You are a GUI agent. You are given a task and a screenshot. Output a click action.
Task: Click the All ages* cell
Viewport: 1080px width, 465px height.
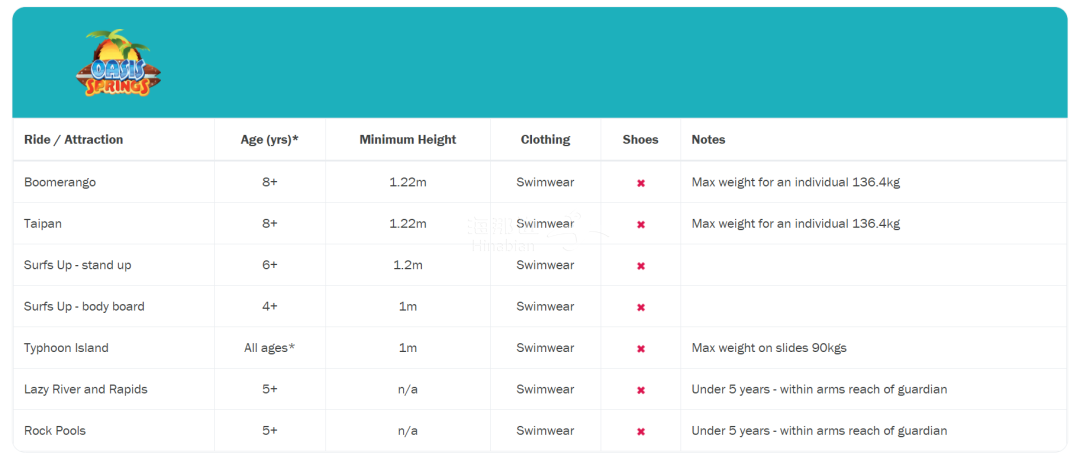[269, 348]
